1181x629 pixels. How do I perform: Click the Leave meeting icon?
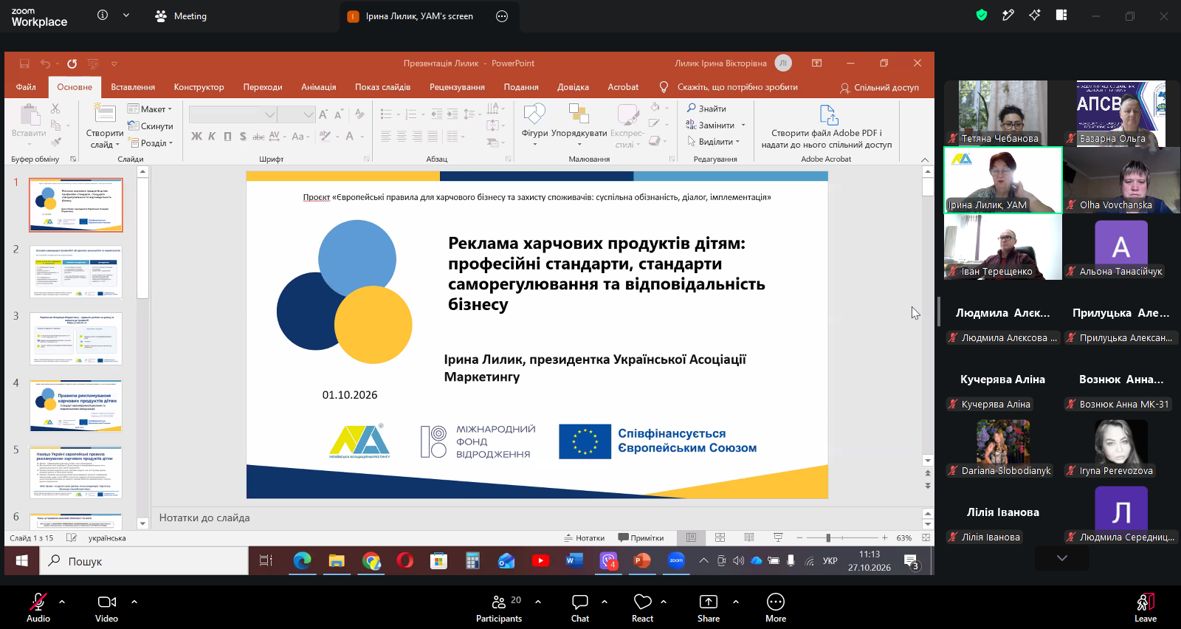click(x=1146, y=601)
